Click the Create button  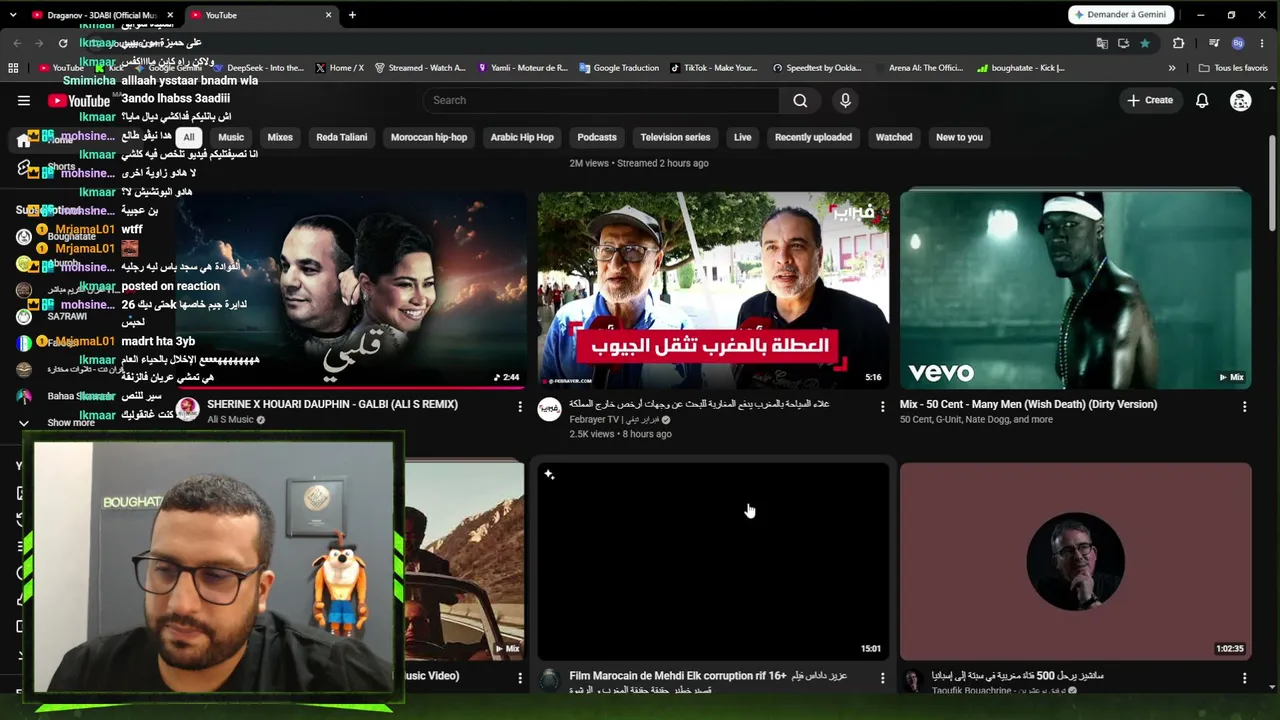tap(1150, 100)
